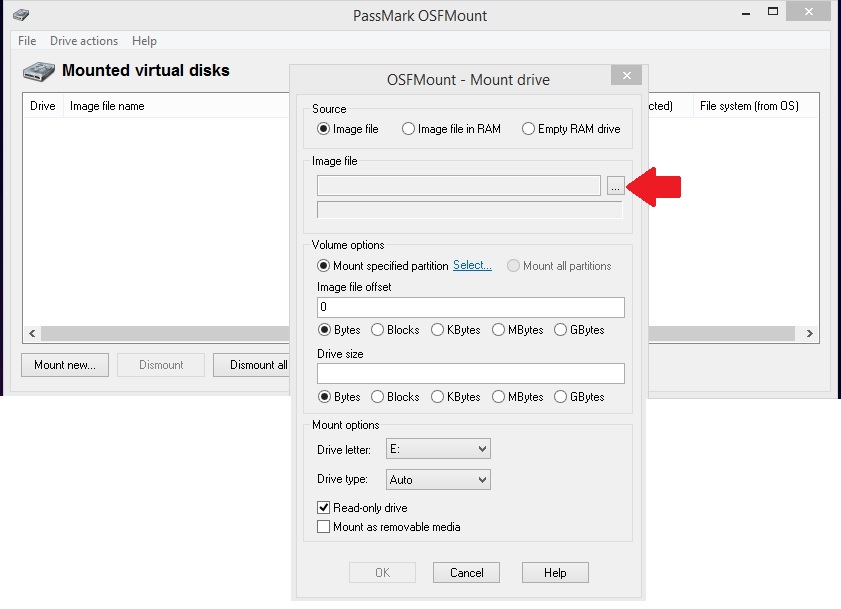Set drive size unit to GBytes

pos(579,397)
